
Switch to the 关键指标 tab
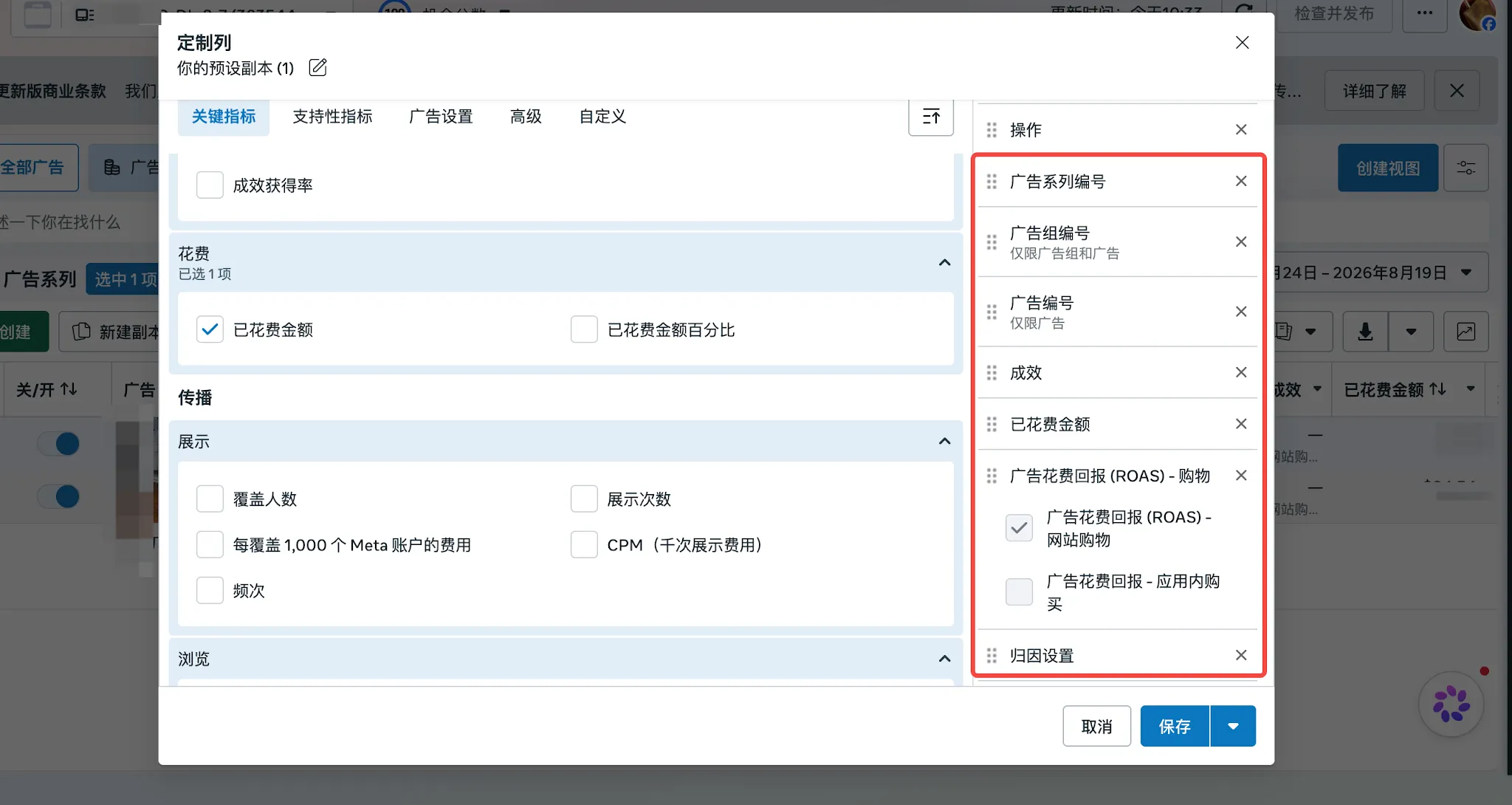tap(224, 116)
